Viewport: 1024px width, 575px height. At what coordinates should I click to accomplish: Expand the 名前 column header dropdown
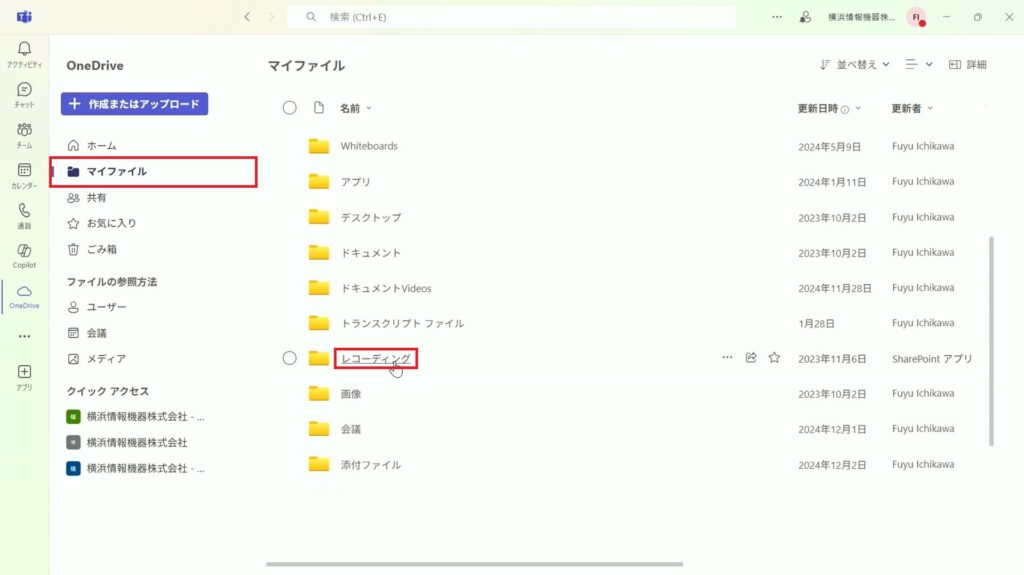(x=356, y=108)
